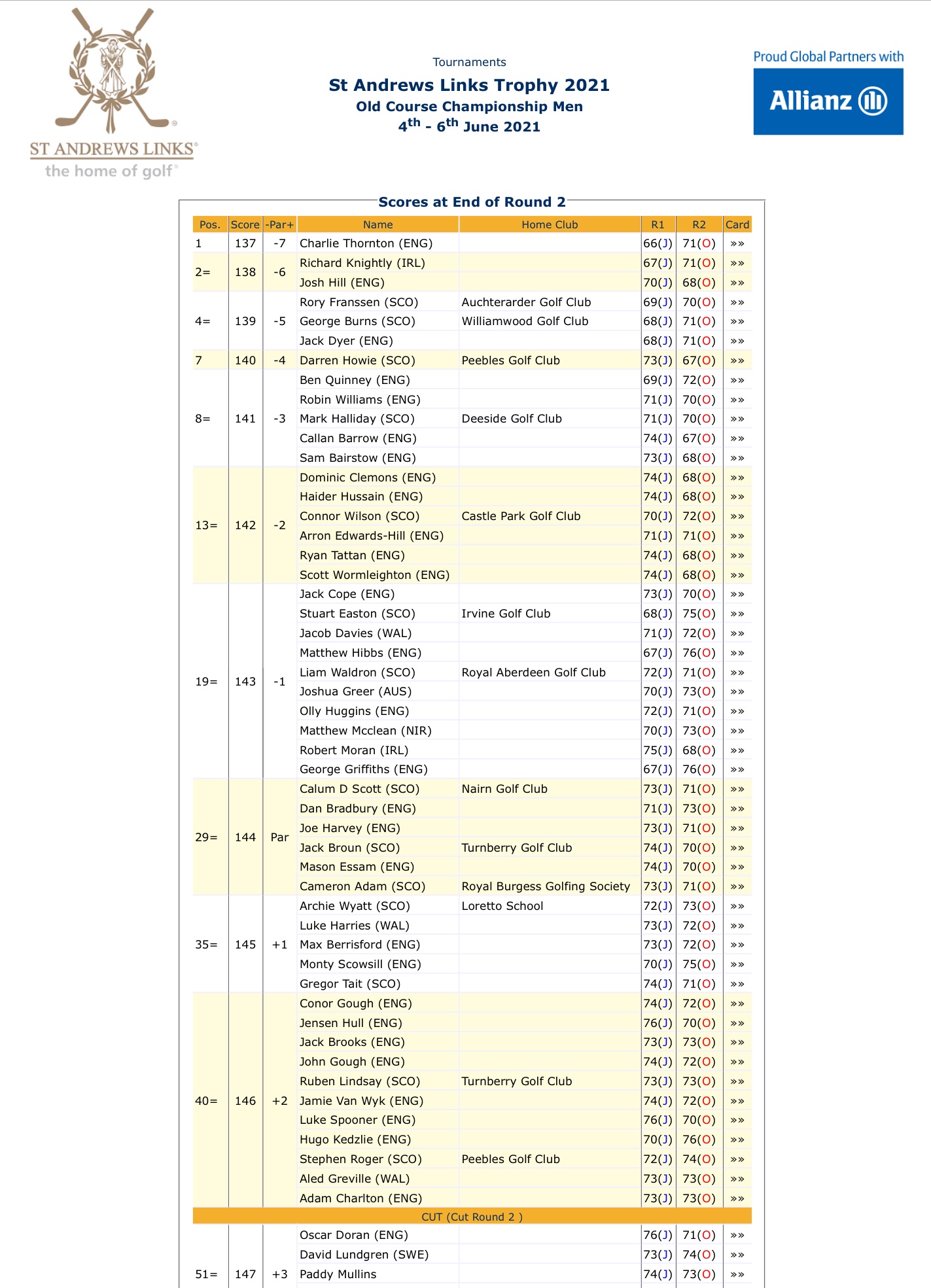The width and height of the screenshot is (931, 1288).
Task: Open Stuart Easton's card arrows icon
Action: coord(737,614)
